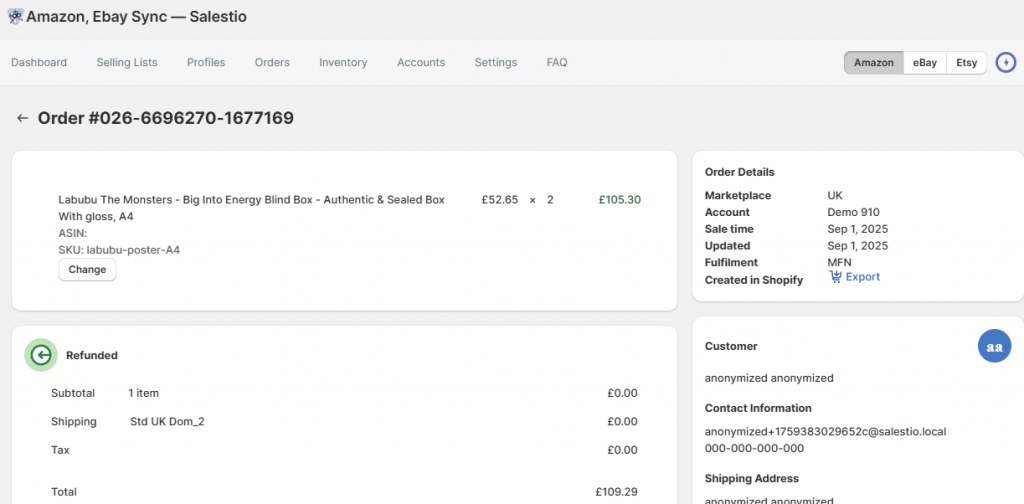Viewport: 1024px width, 504px height.
Task: Click the back arrow beside Order number
Action: (22, 118)
